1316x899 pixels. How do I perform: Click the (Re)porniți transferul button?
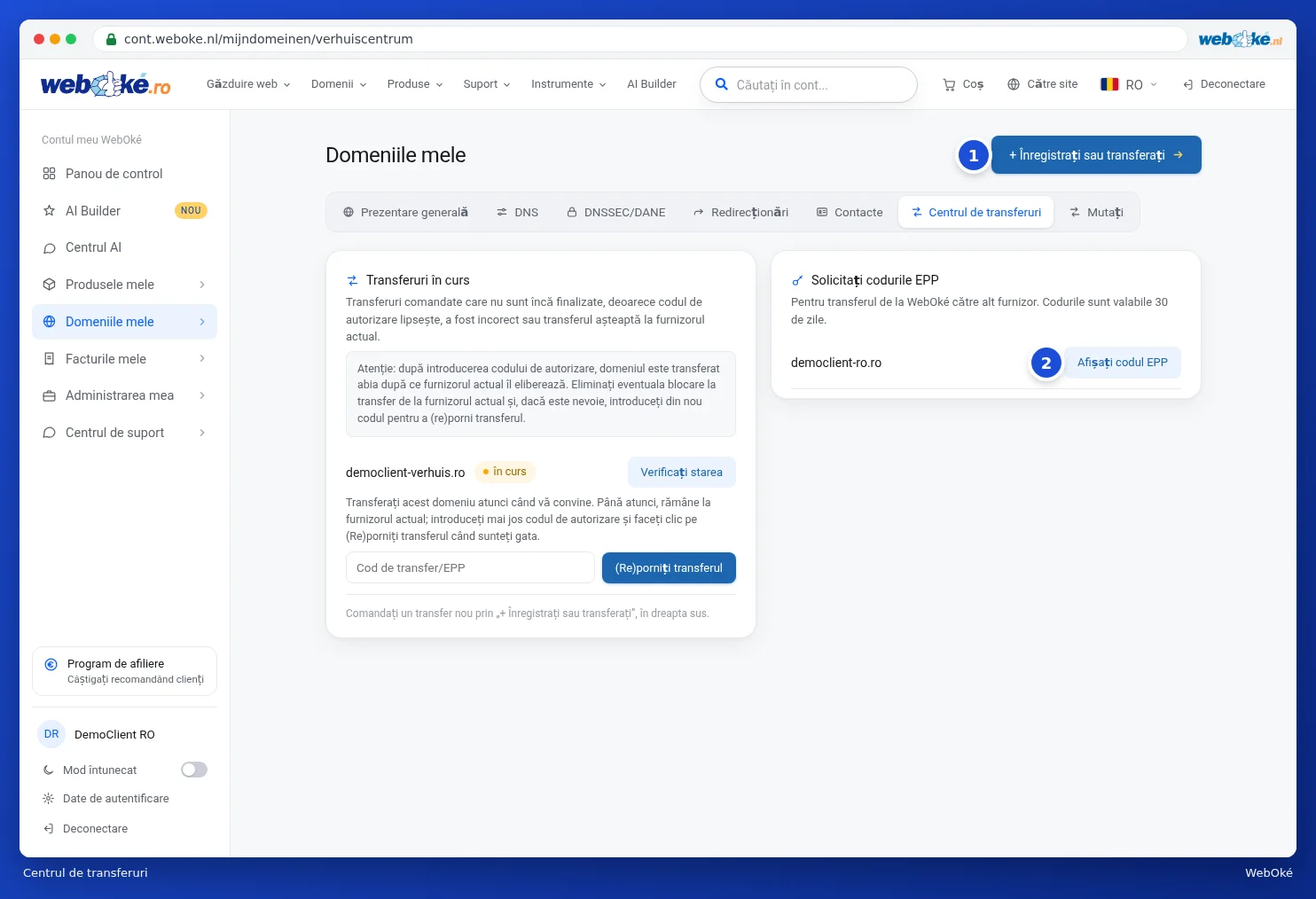[x=669, y=568]
